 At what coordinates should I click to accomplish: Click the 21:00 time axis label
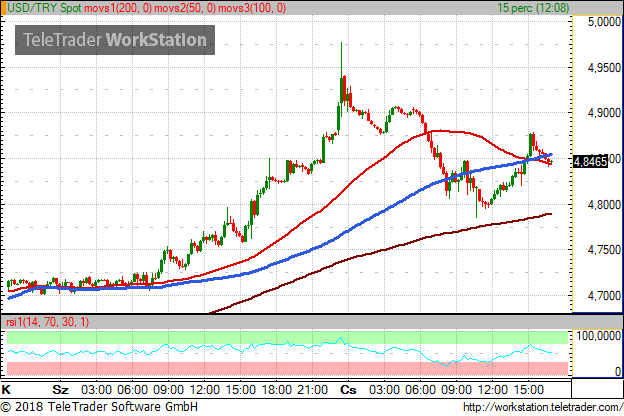[313, 389]
